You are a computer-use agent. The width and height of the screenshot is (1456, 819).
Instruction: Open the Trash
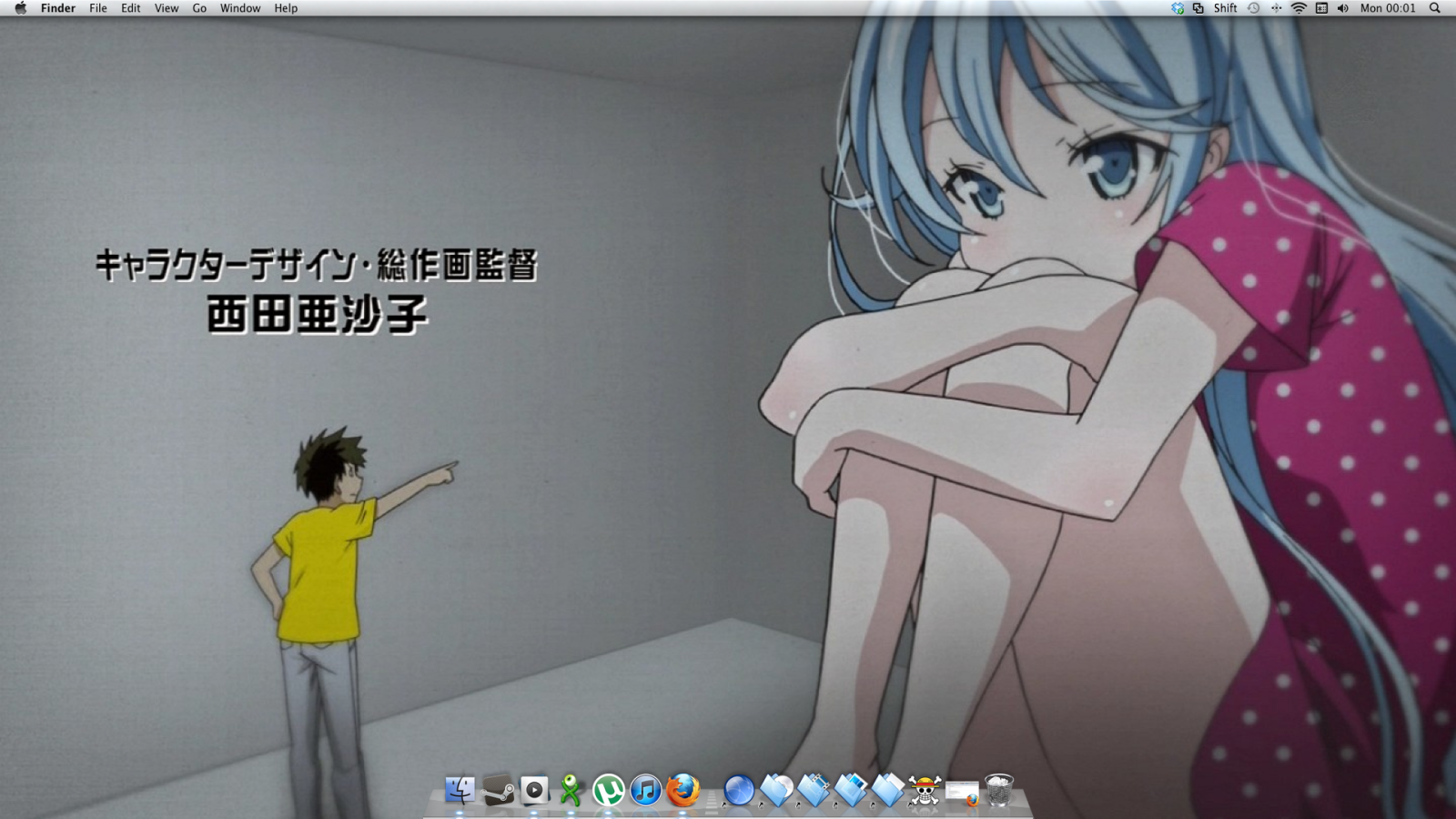click(999, 790)
